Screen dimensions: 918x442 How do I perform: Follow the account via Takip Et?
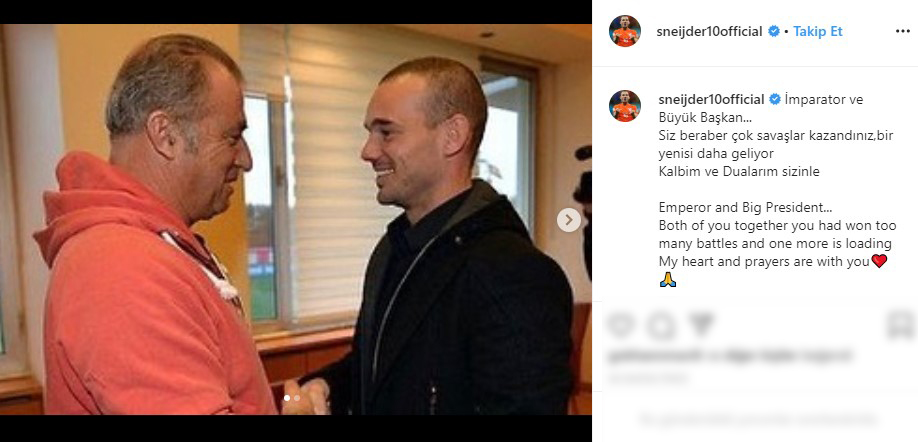click(x=817, y=32)
